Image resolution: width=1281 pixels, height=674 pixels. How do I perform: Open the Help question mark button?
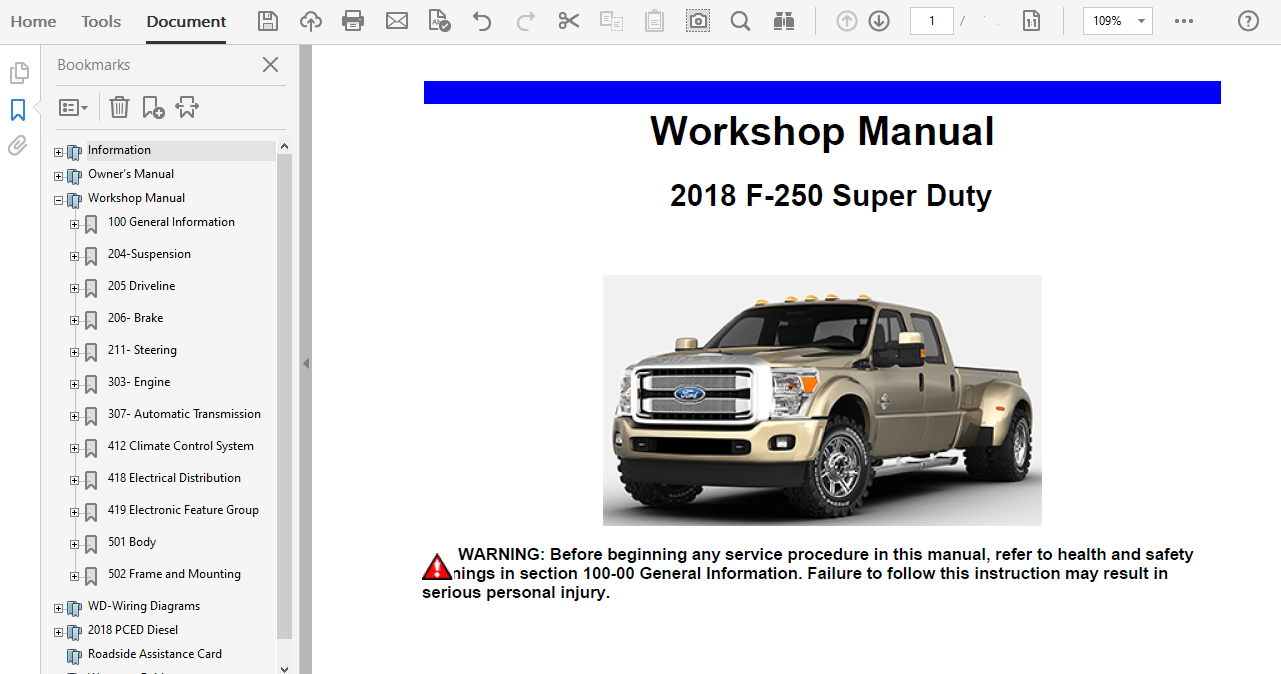click(1246, 20)
